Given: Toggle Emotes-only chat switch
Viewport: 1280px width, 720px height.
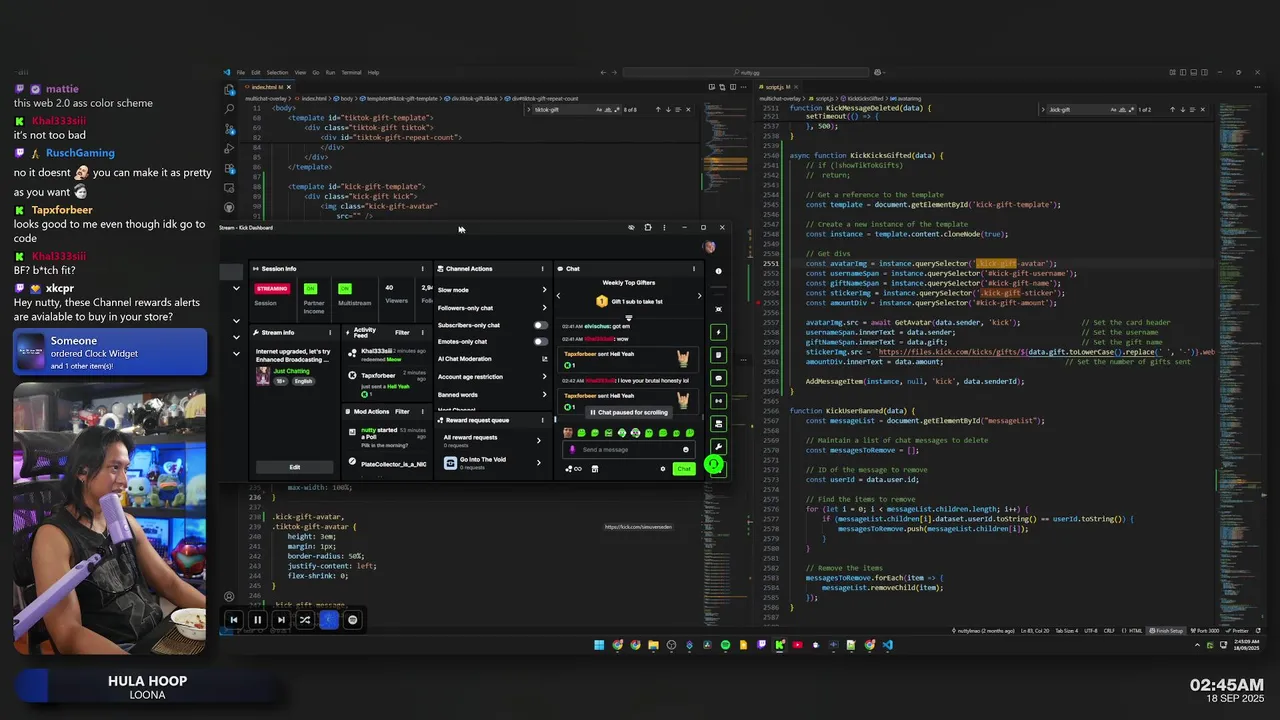Looking at the screenshot, I should pyautogui.click(x=541, y=342).
